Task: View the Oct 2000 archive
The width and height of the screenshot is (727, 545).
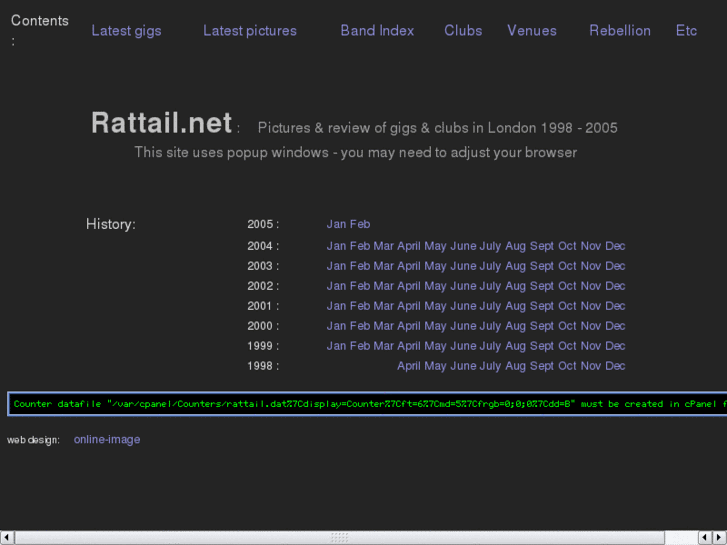Action: click(567, 326)
